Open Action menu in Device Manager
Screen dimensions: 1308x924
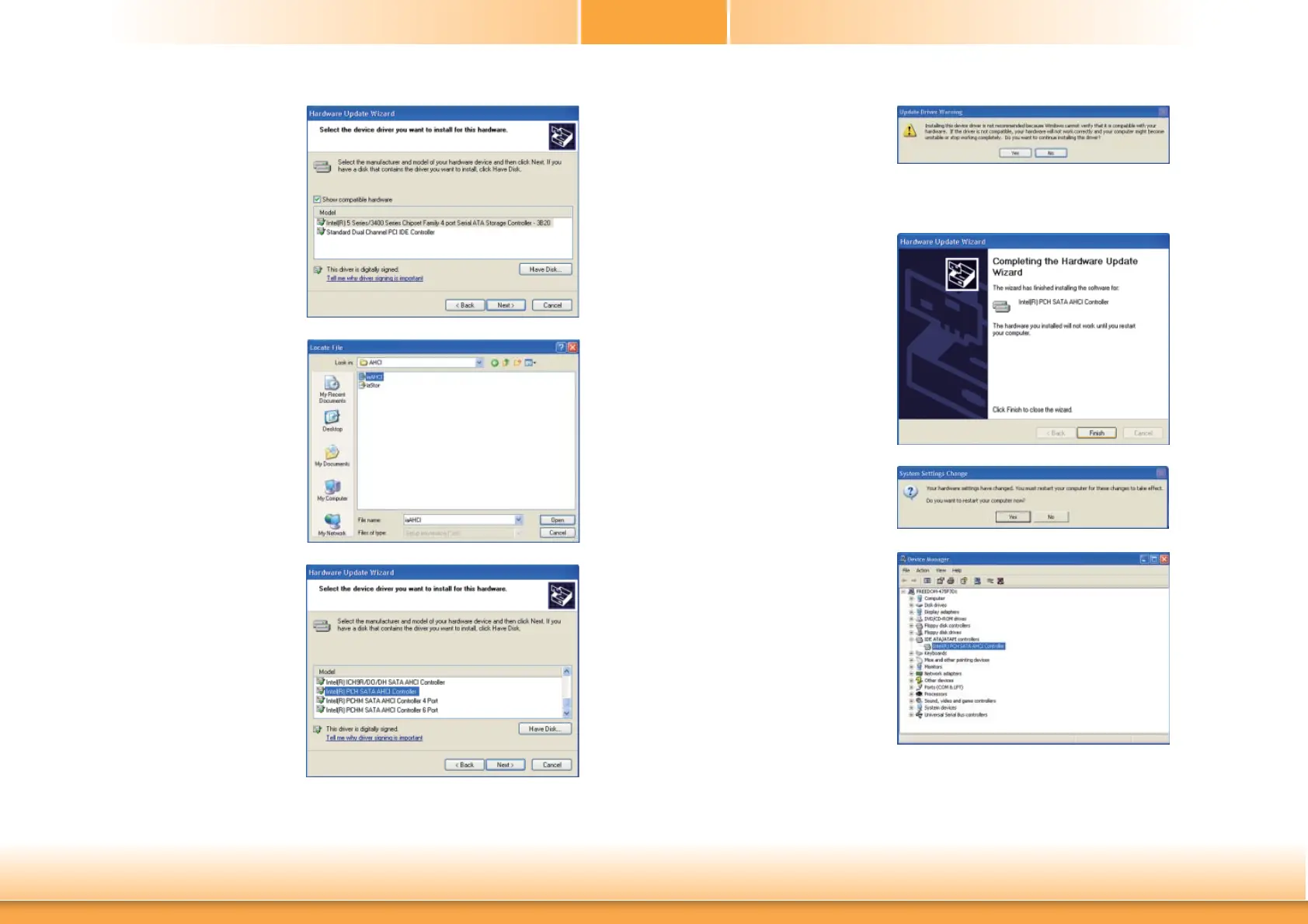pos(923,570)
